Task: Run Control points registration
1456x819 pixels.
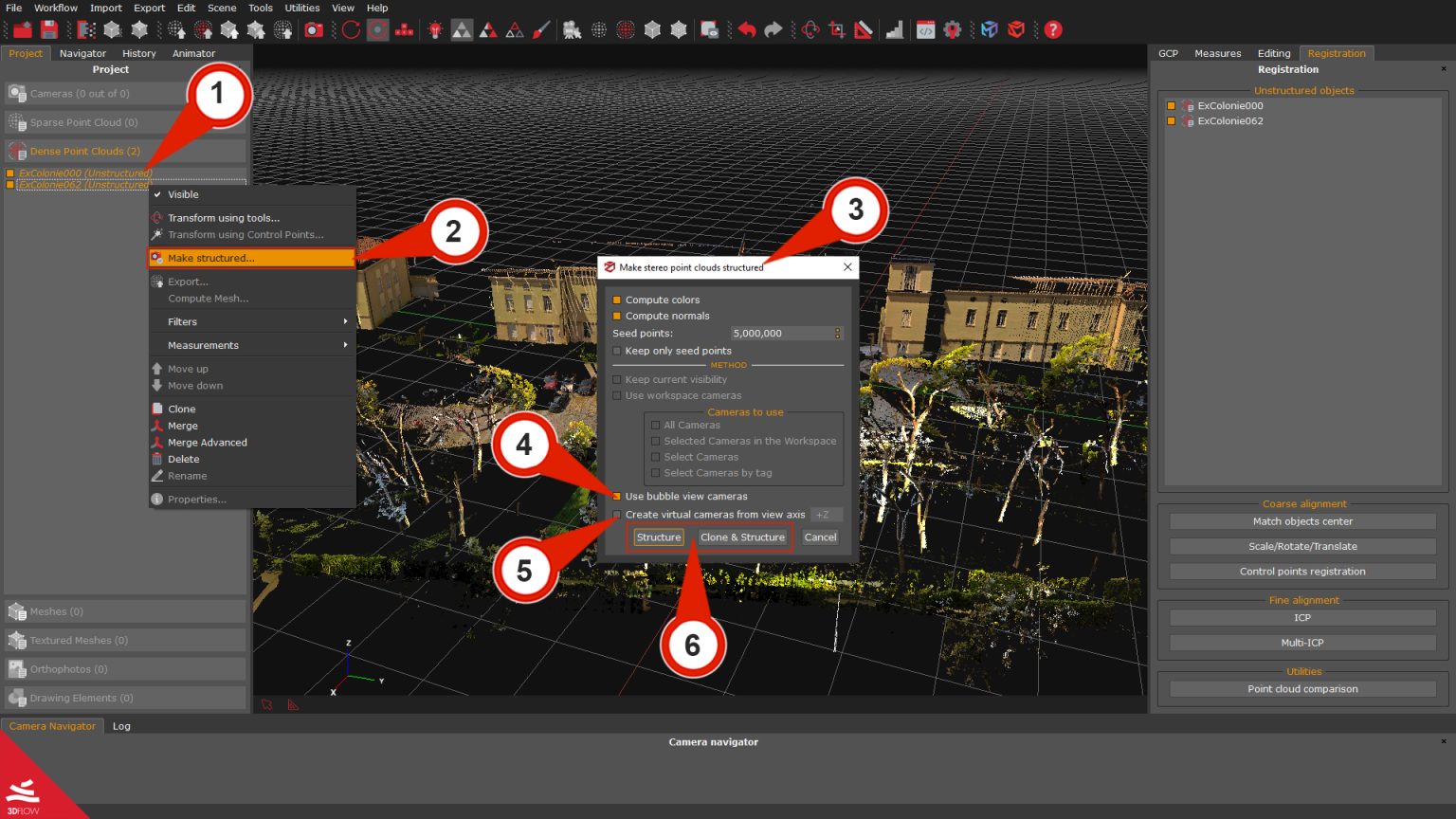Action: pos(1302,571)
